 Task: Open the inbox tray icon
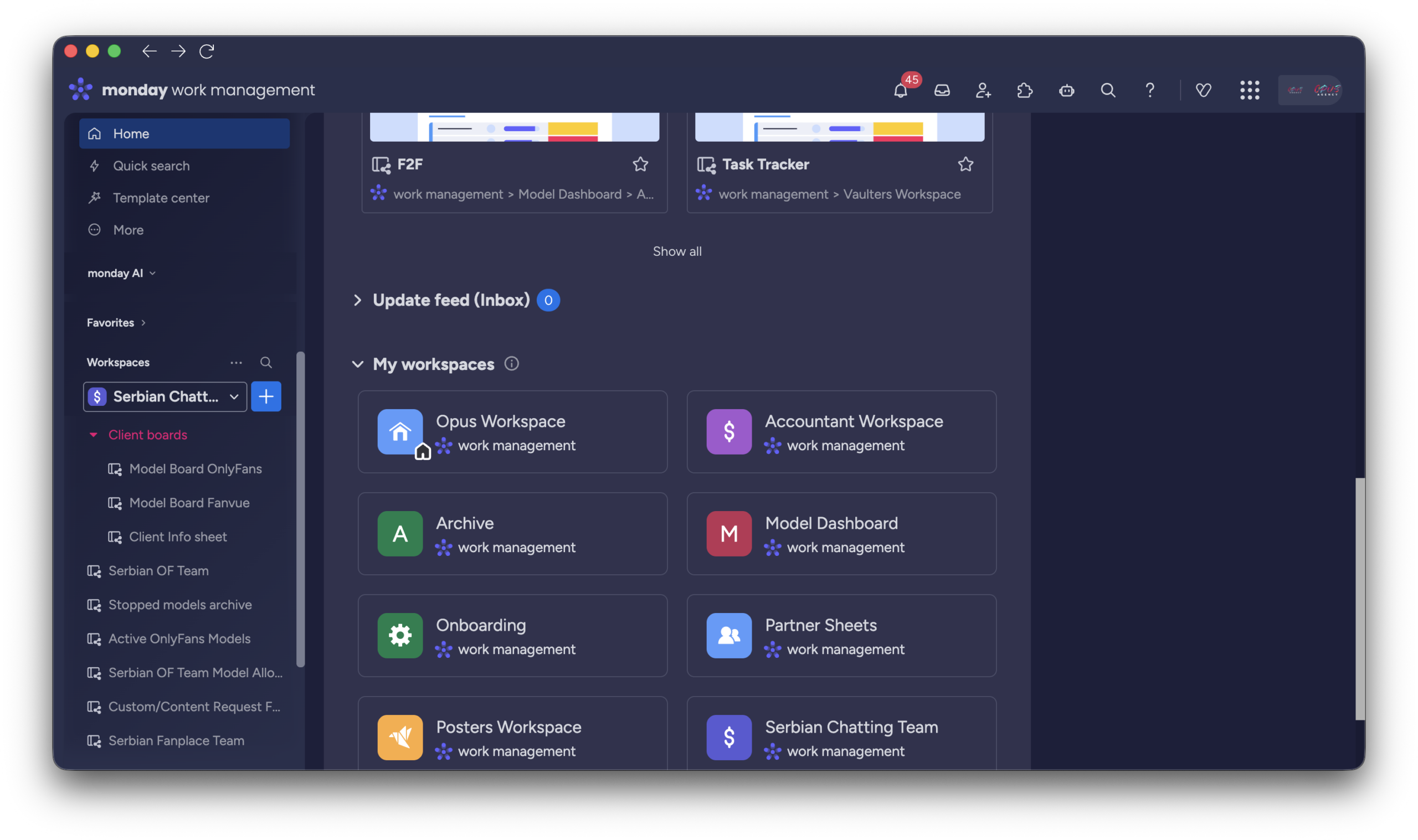tap(942, 91)
